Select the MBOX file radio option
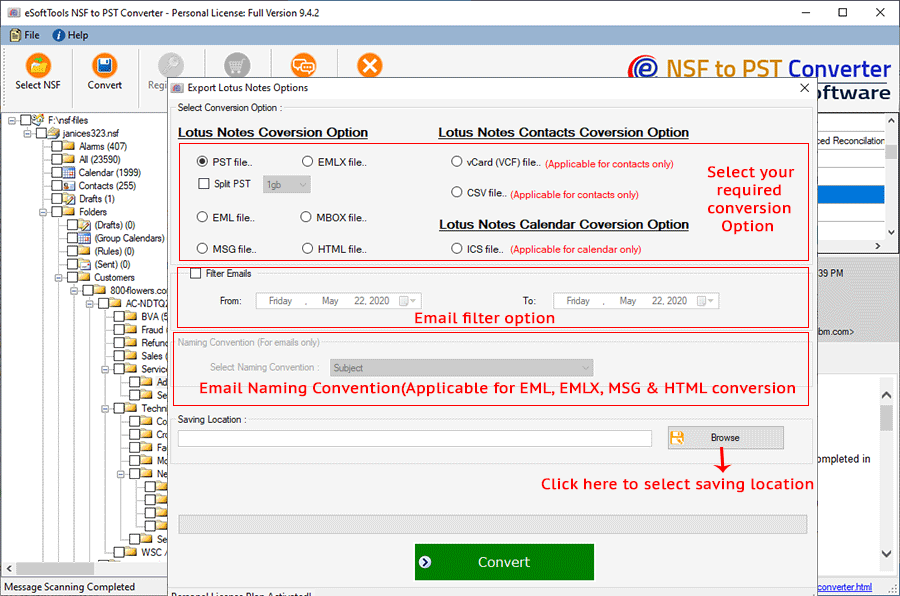 (x=307, y=217)
